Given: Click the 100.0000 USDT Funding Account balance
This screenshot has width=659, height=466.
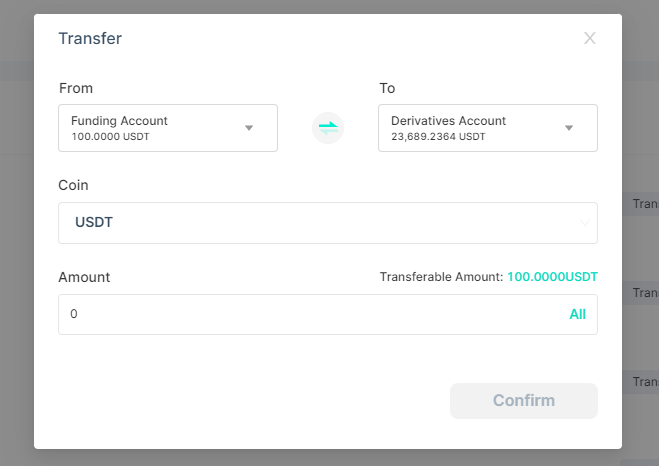Looking at the screenshot, I should coord(110,137).
